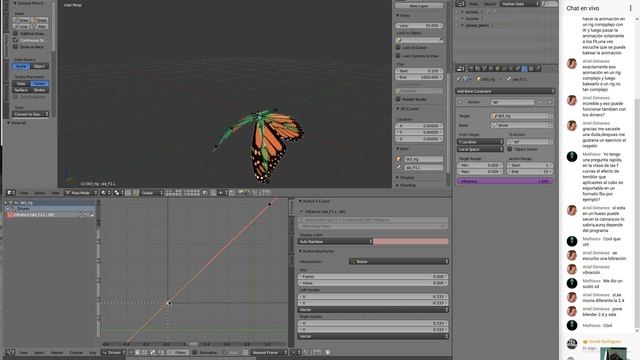This screenshot has width=640, height=360.
Task: Toggle Lock Camera to View checkbox
Action: [x=398, y=56]
